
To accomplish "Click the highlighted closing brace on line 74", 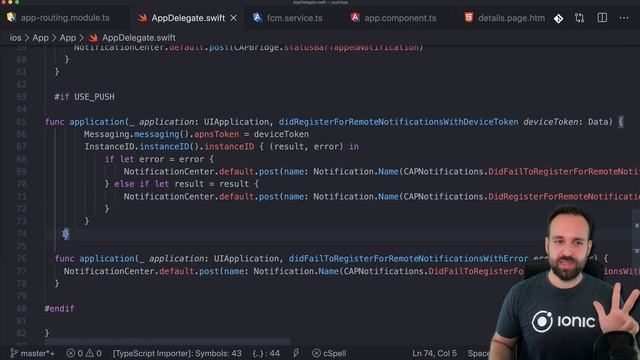I will (66, 233).
